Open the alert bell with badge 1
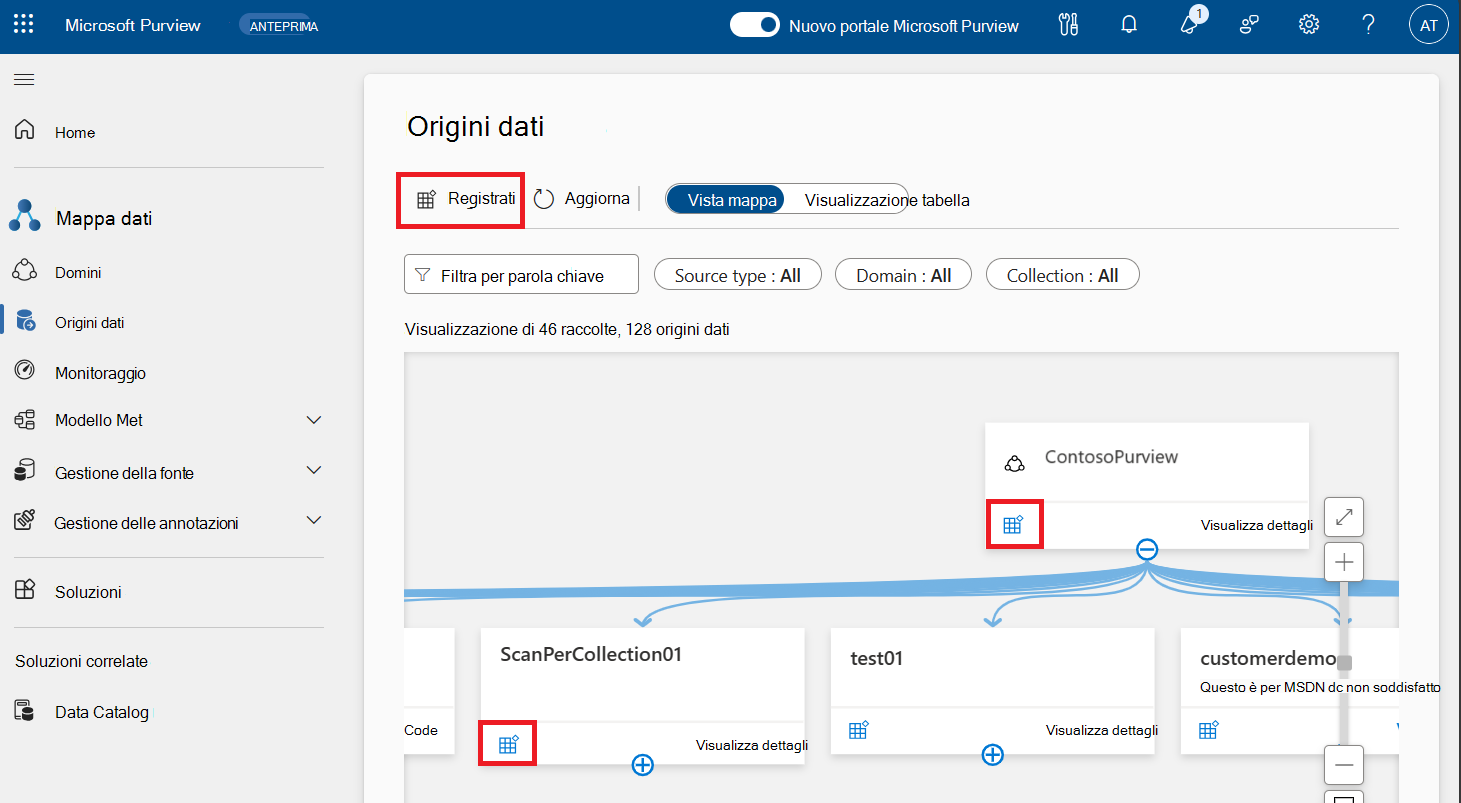 coord(1190,24)
